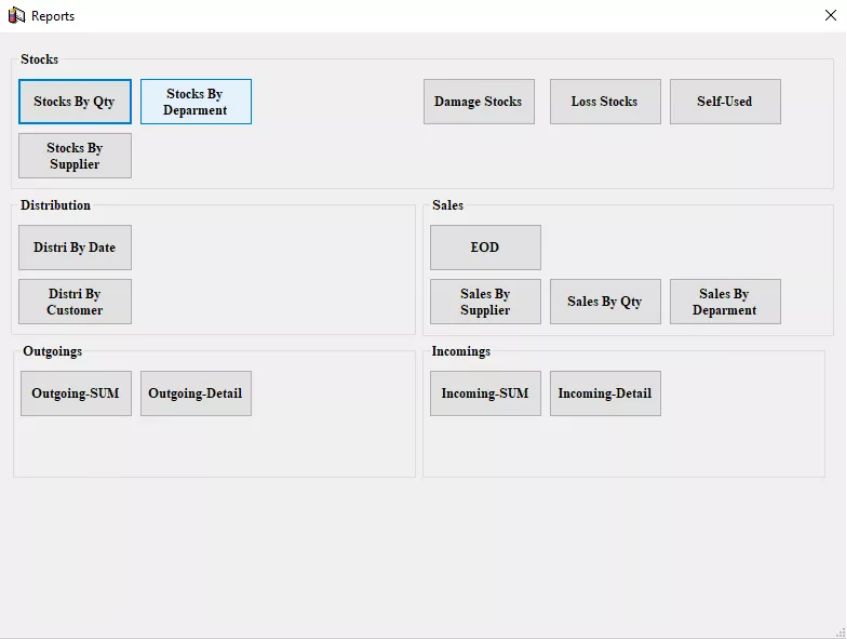Screen dimensions: 847x639
Task: Open the Loss Stocks report
Action: point(605,102)
